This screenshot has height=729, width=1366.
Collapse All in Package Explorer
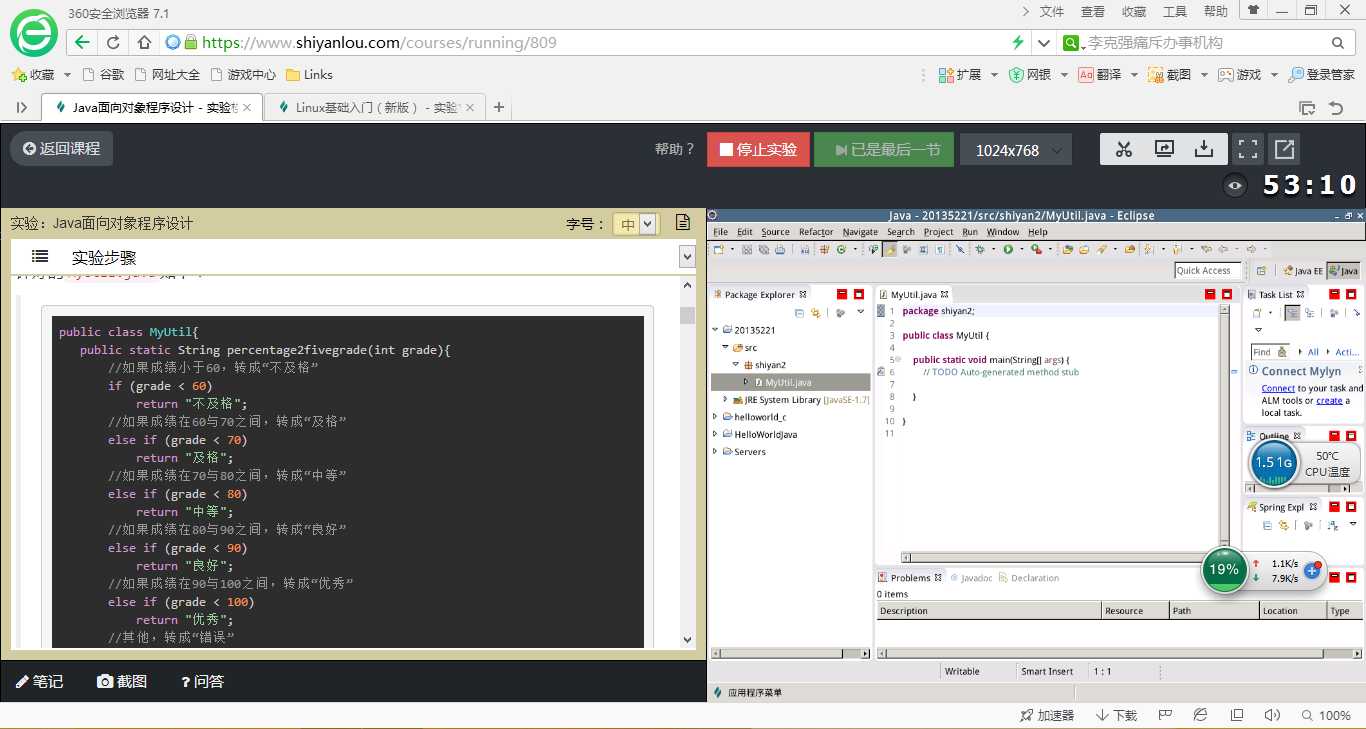click(x=799, y=313)
